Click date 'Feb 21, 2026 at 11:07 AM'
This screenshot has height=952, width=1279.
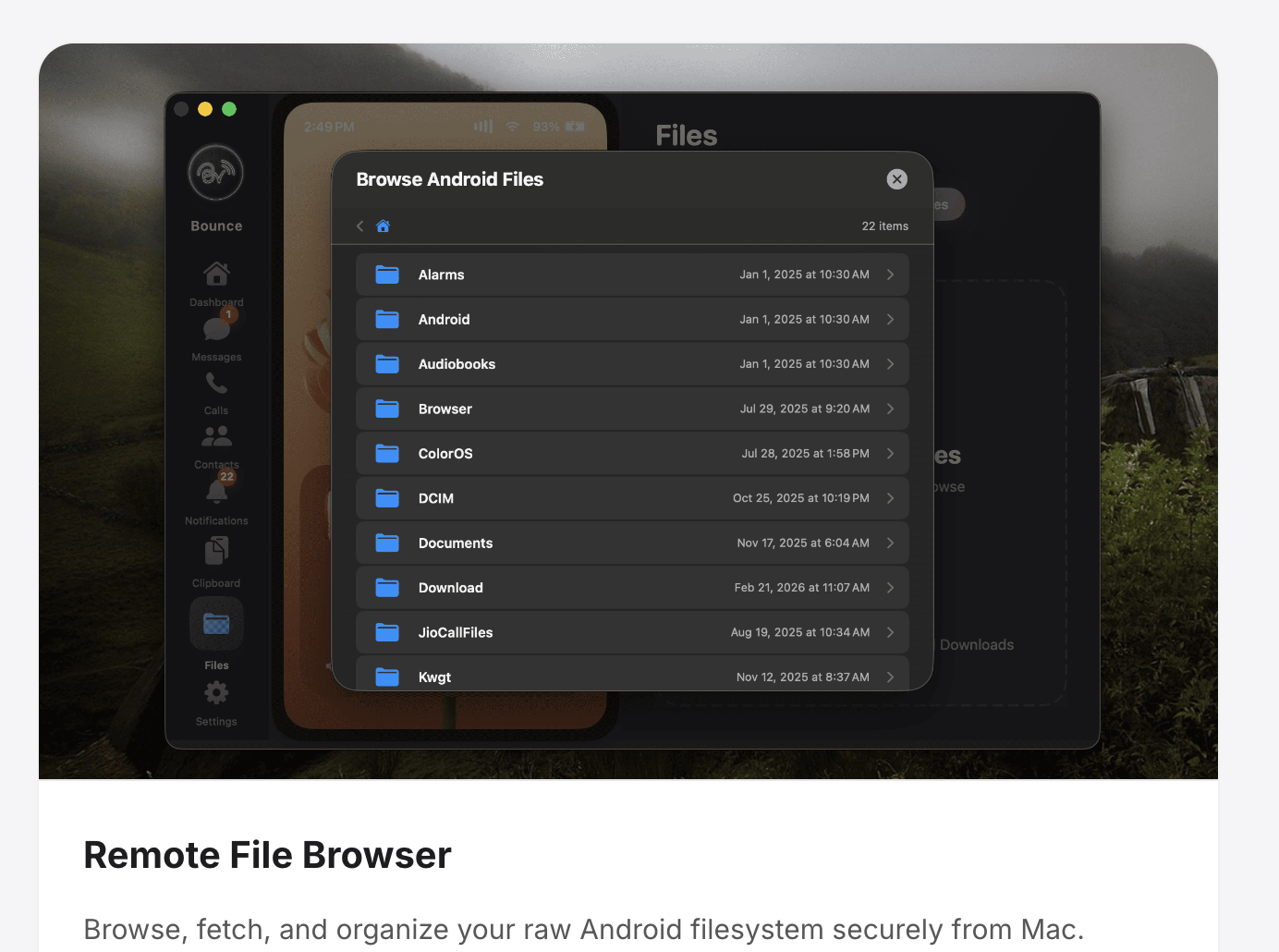(x=802, y=588)
